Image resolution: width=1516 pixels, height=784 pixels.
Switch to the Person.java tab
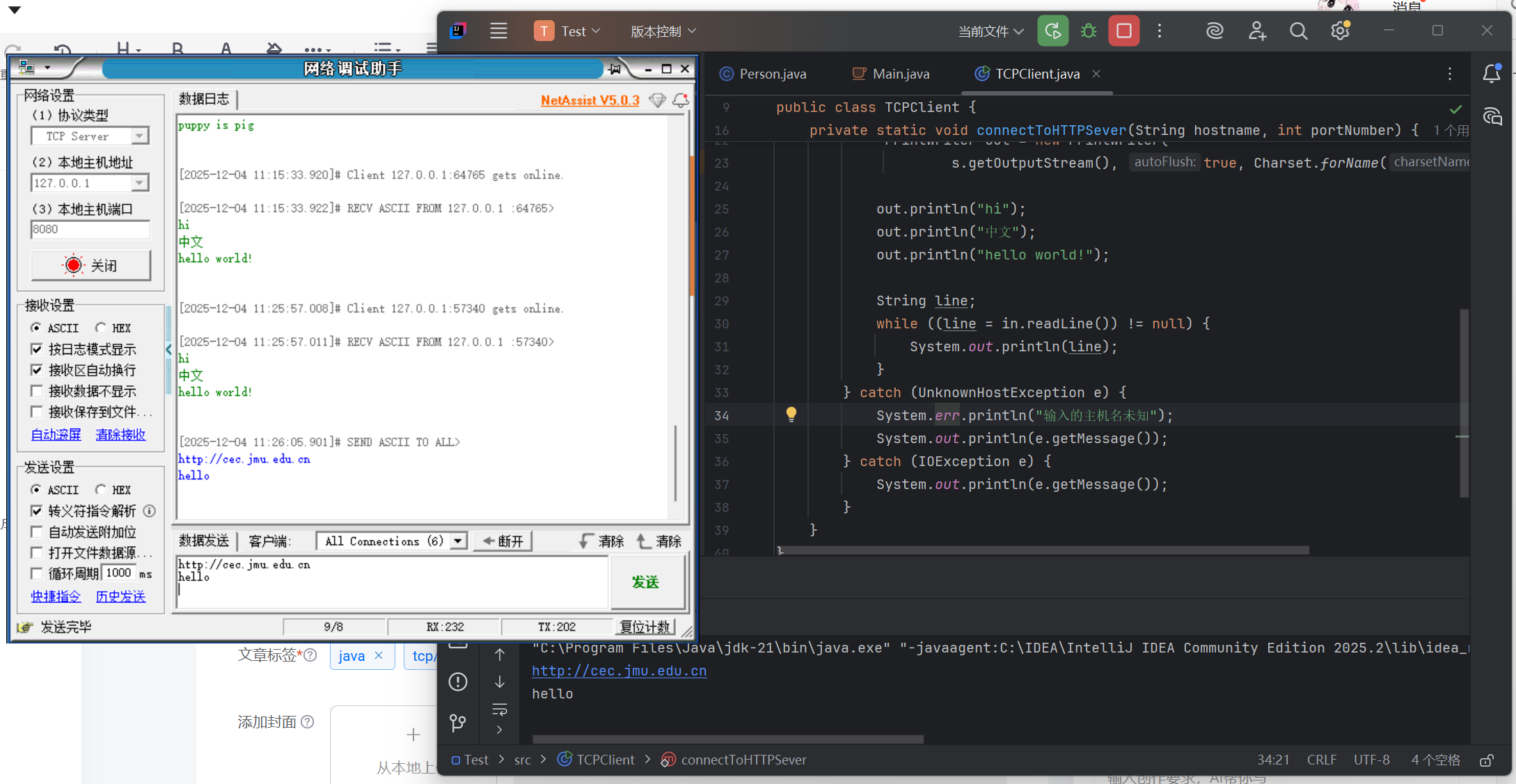(x=772, y=74)
